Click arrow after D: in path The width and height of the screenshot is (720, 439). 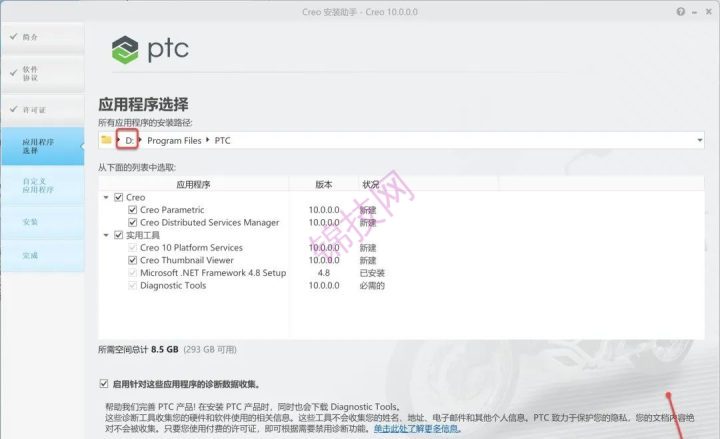coord(140,140)
